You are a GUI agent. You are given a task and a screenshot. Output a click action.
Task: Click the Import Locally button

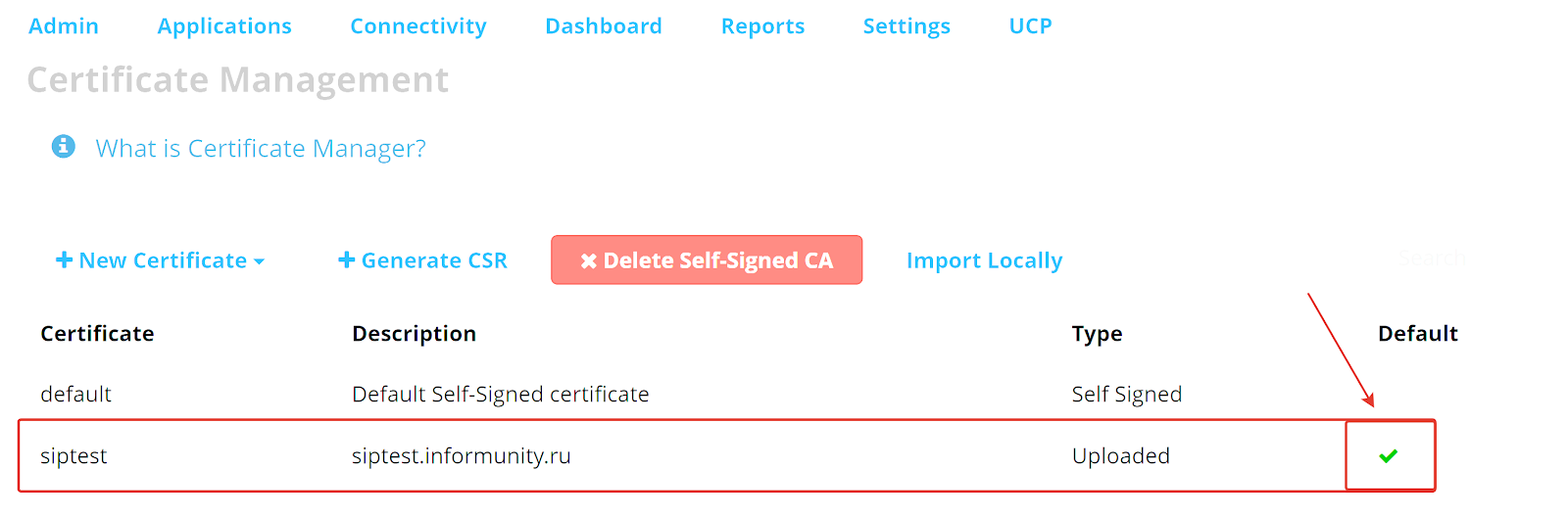tap(984, 260)
